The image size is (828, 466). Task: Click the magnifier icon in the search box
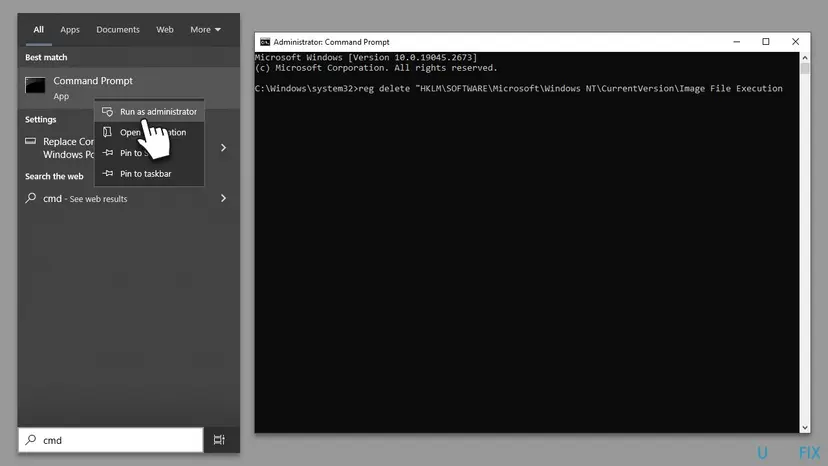point(31,440)
